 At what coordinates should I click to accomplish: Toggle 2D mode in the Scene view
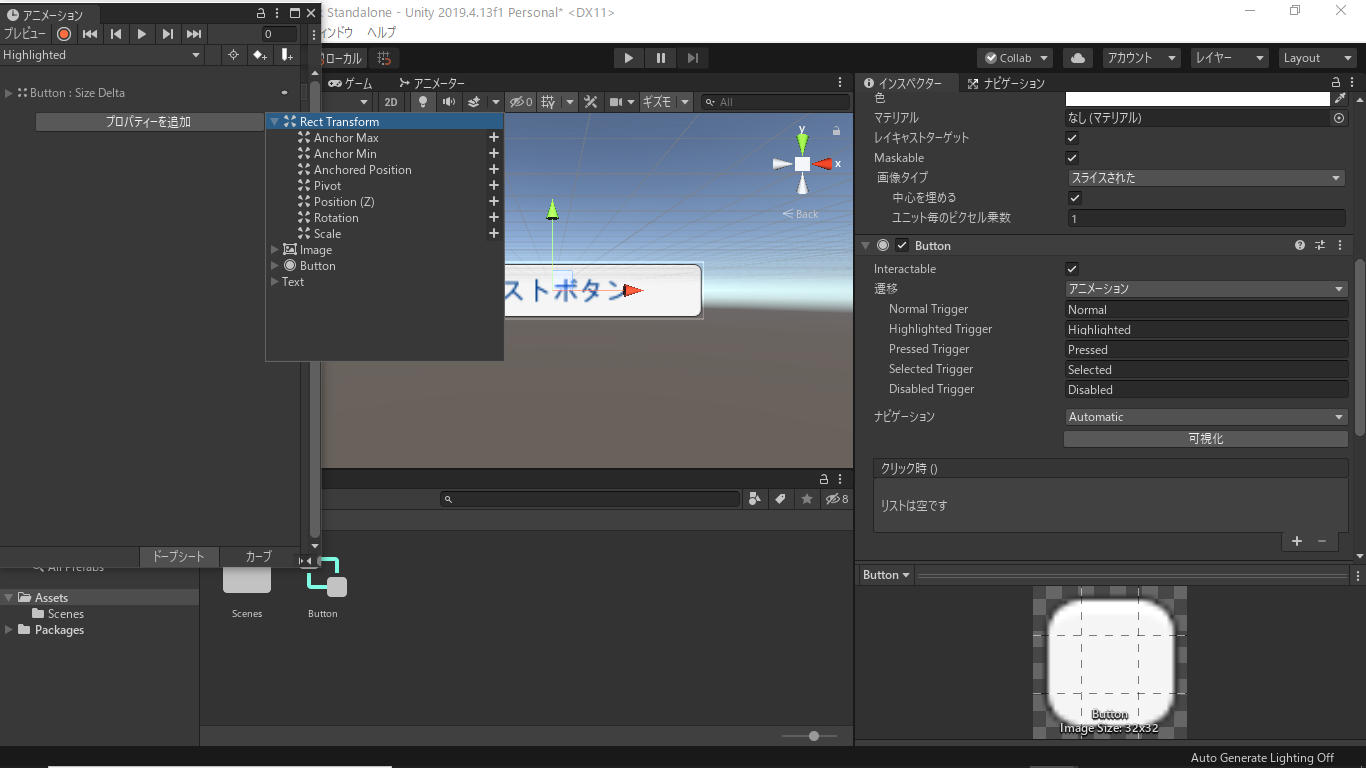(391, 101)
